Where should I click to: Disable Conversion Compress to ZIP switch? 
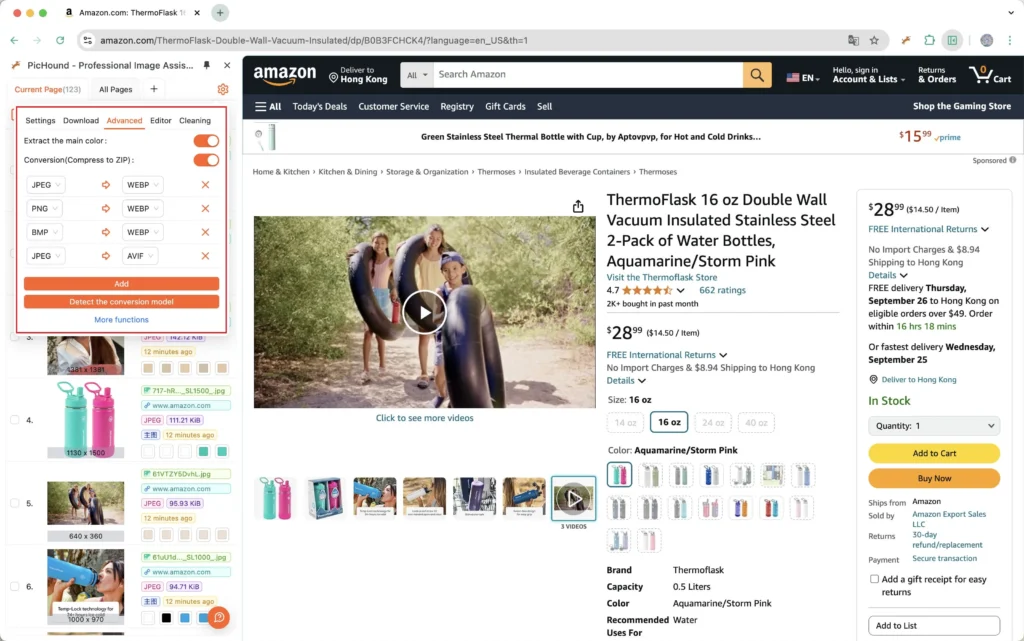pos(206,160)
